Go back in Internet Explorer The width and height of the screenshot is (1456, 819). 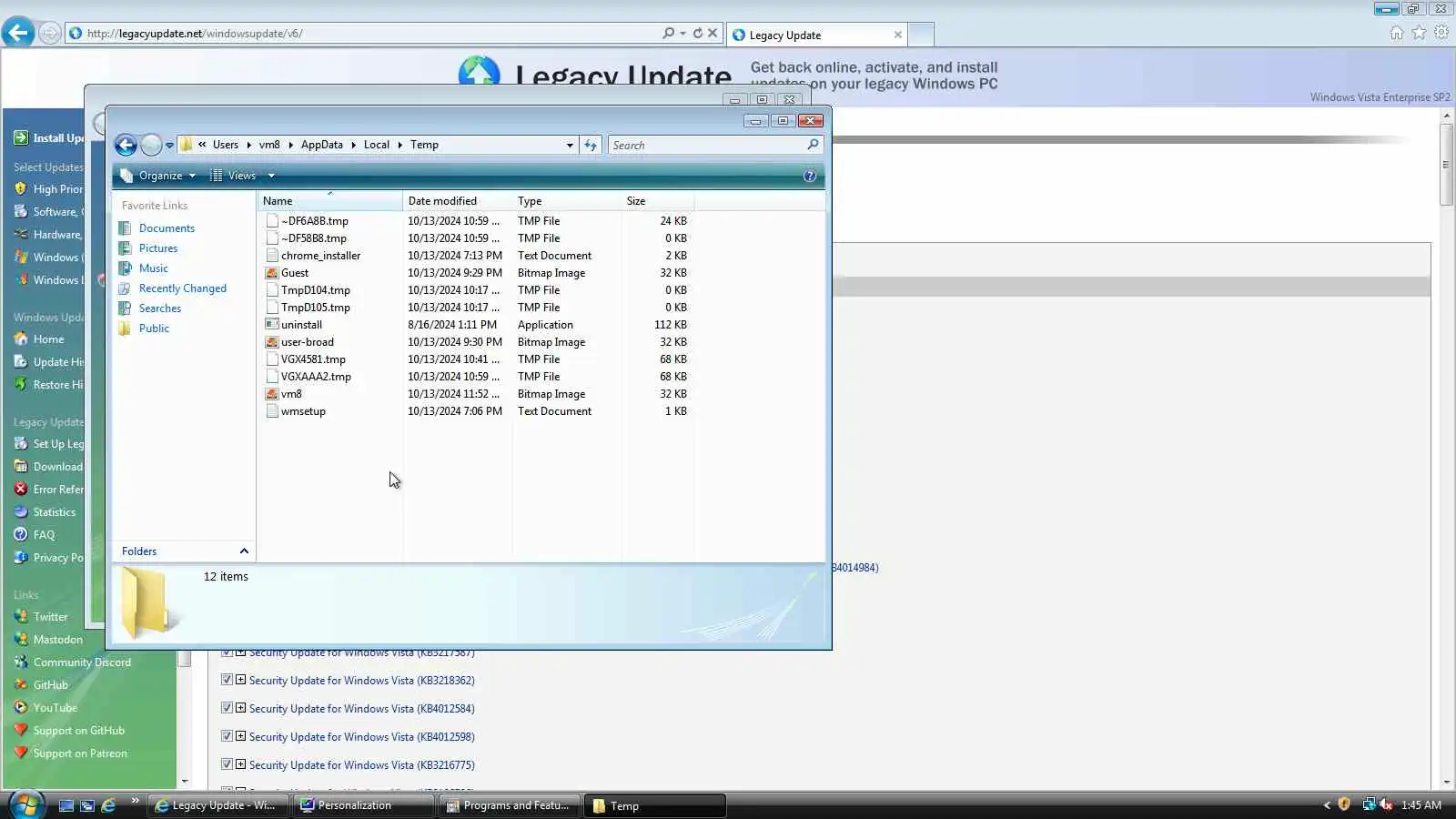[x=18, y=33]
